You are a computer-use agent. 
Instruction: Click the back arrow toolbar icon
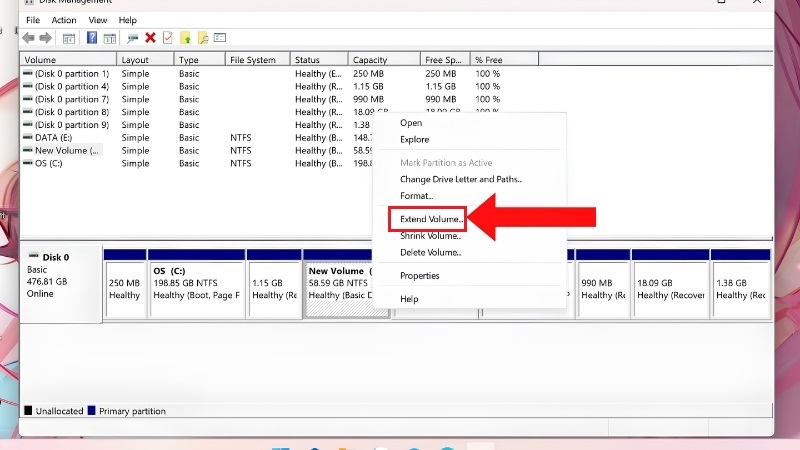[29, 38]
